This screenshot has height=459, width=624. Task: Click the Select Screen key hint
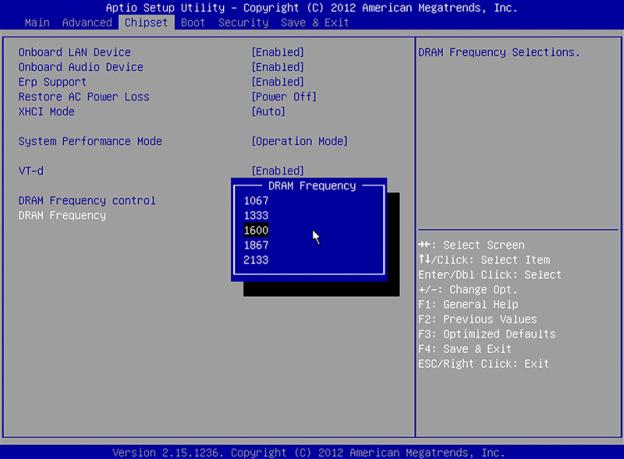tap(472, 245)
